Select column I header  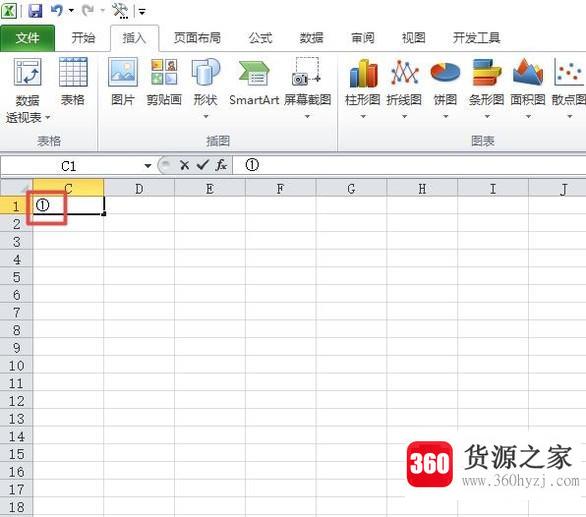[x=493, y=188]
